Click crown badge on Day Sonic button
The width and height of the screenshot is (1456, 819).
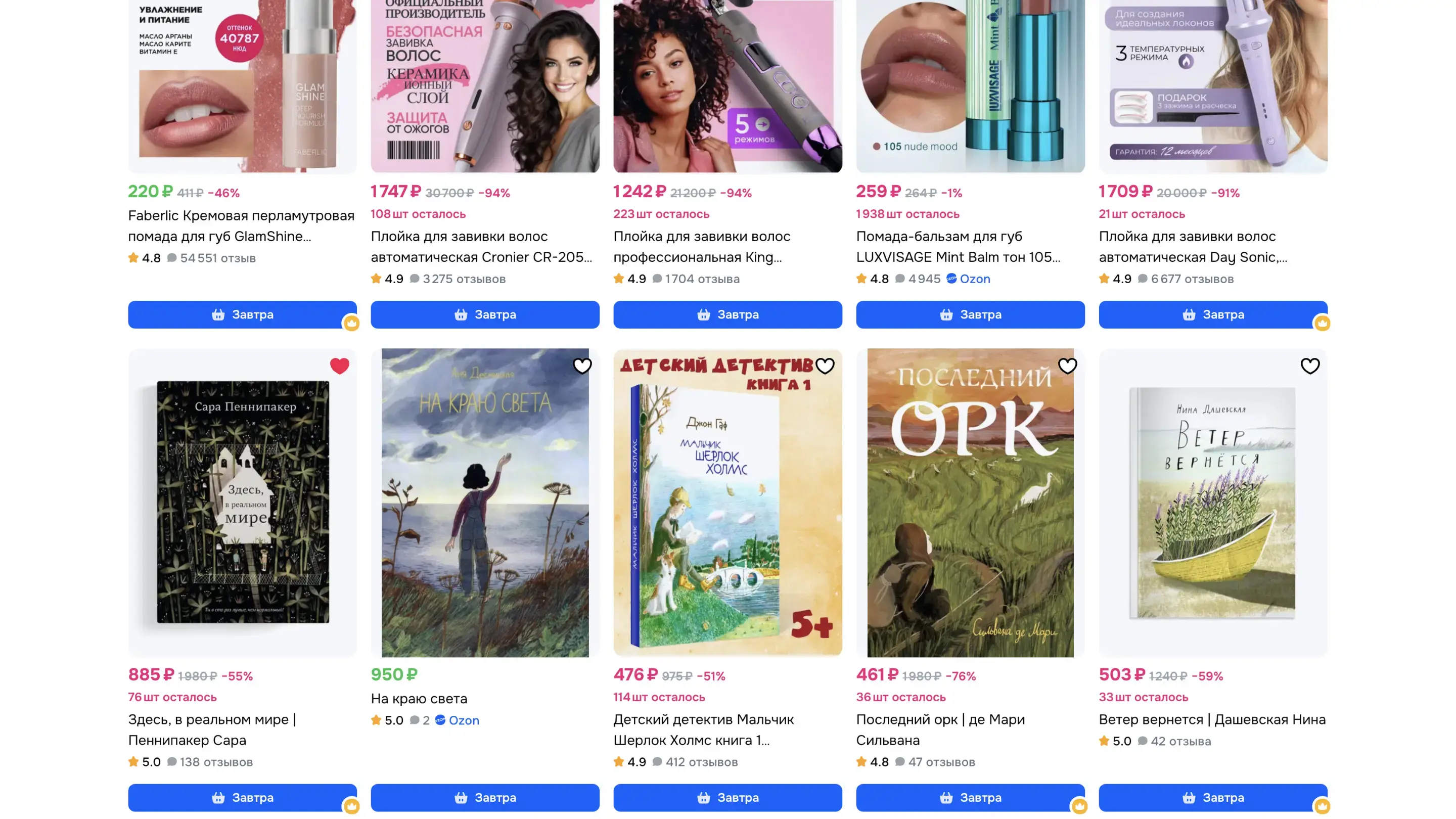tap(1322, 324)
